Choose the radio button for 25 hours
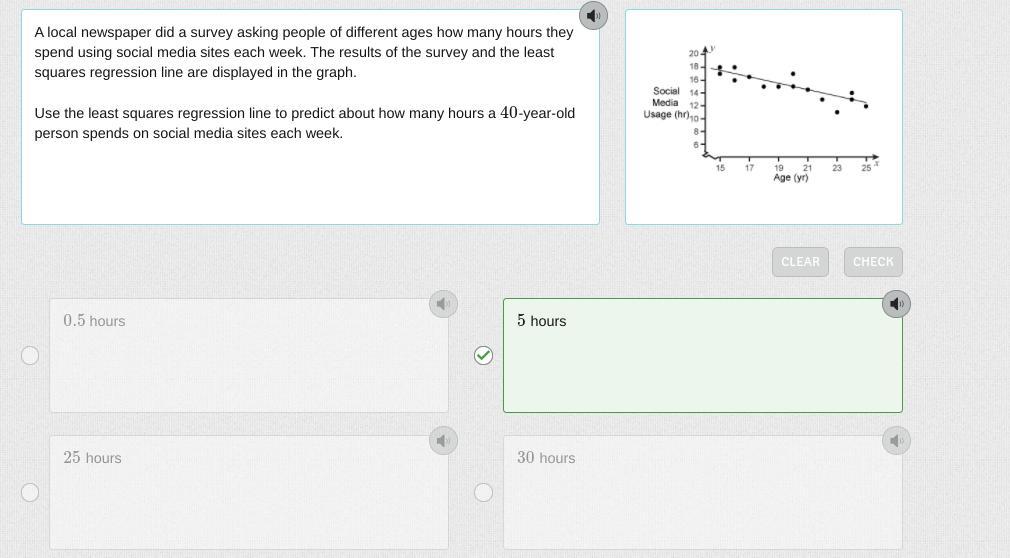The width and height of the screenshot is (1010, 558). click(30, 492)
